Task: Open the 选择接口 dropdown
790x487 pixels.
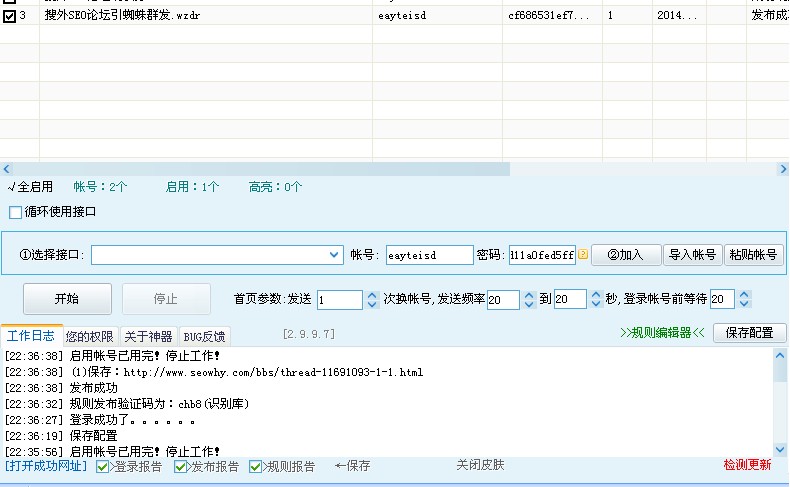Action: point(334,255)
